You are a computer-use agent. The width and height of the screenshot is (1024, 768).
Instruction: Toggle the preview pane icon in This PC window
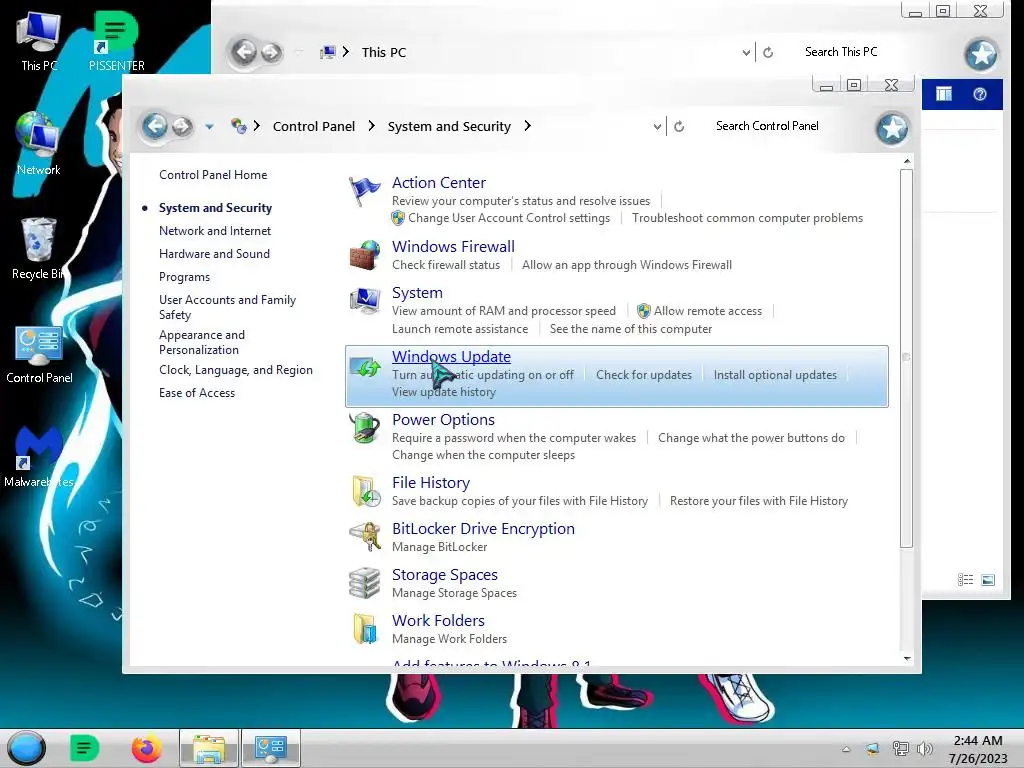click(944, 94)
